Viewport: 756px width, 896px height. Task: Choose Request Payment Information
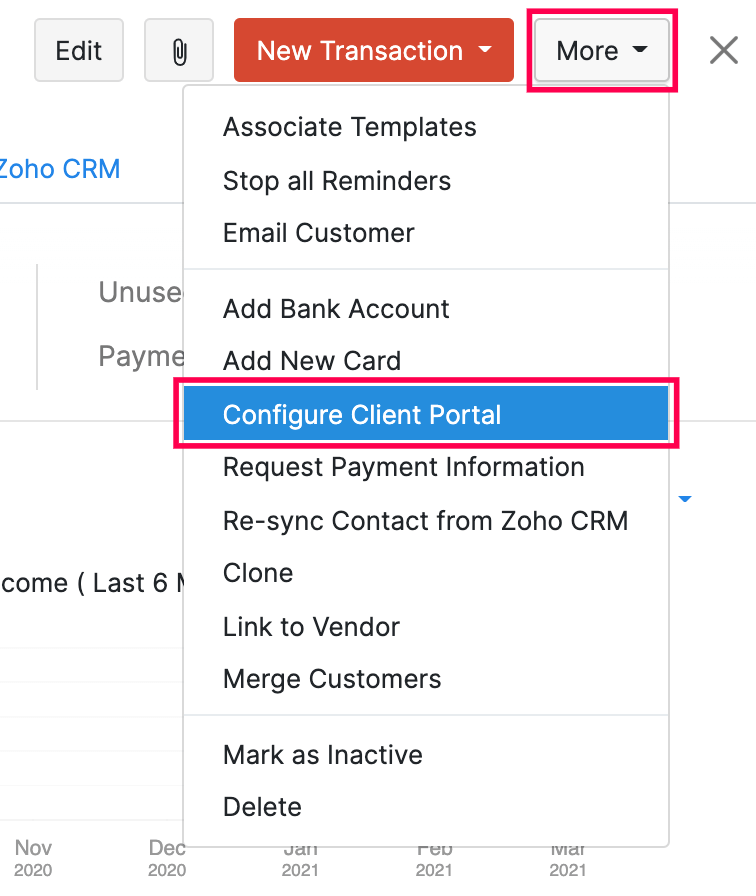403,468
